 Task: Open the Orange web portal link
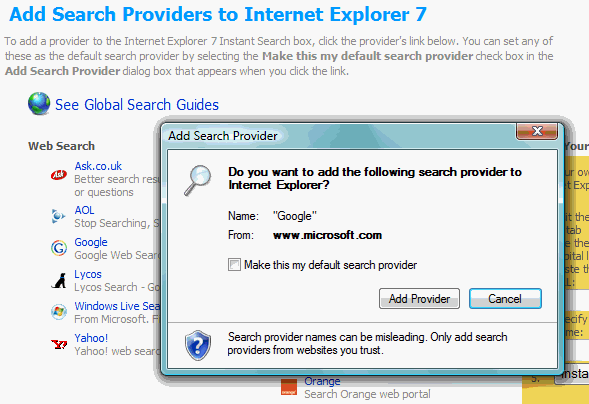coord(322,381)
